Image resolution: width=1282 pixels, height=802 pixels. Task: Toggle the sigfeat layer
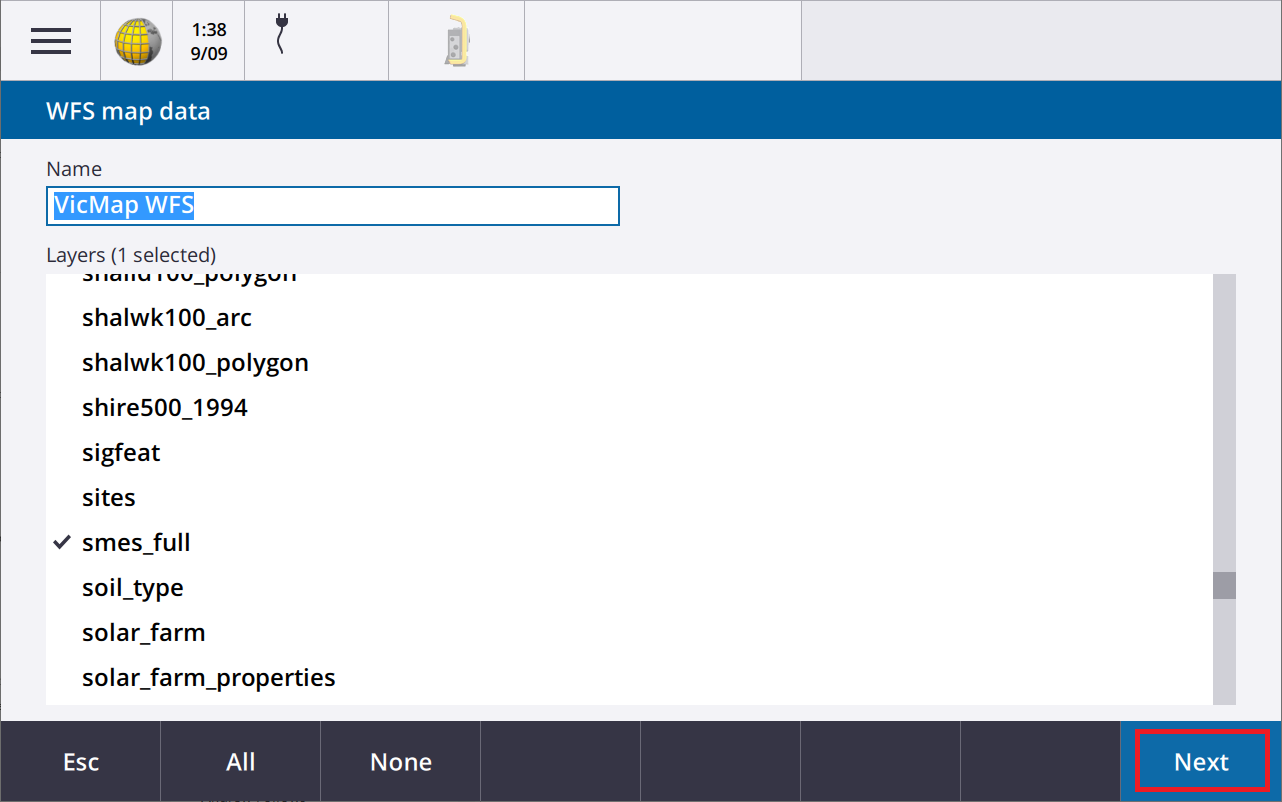pyautogui.click(x=121, y=453)
